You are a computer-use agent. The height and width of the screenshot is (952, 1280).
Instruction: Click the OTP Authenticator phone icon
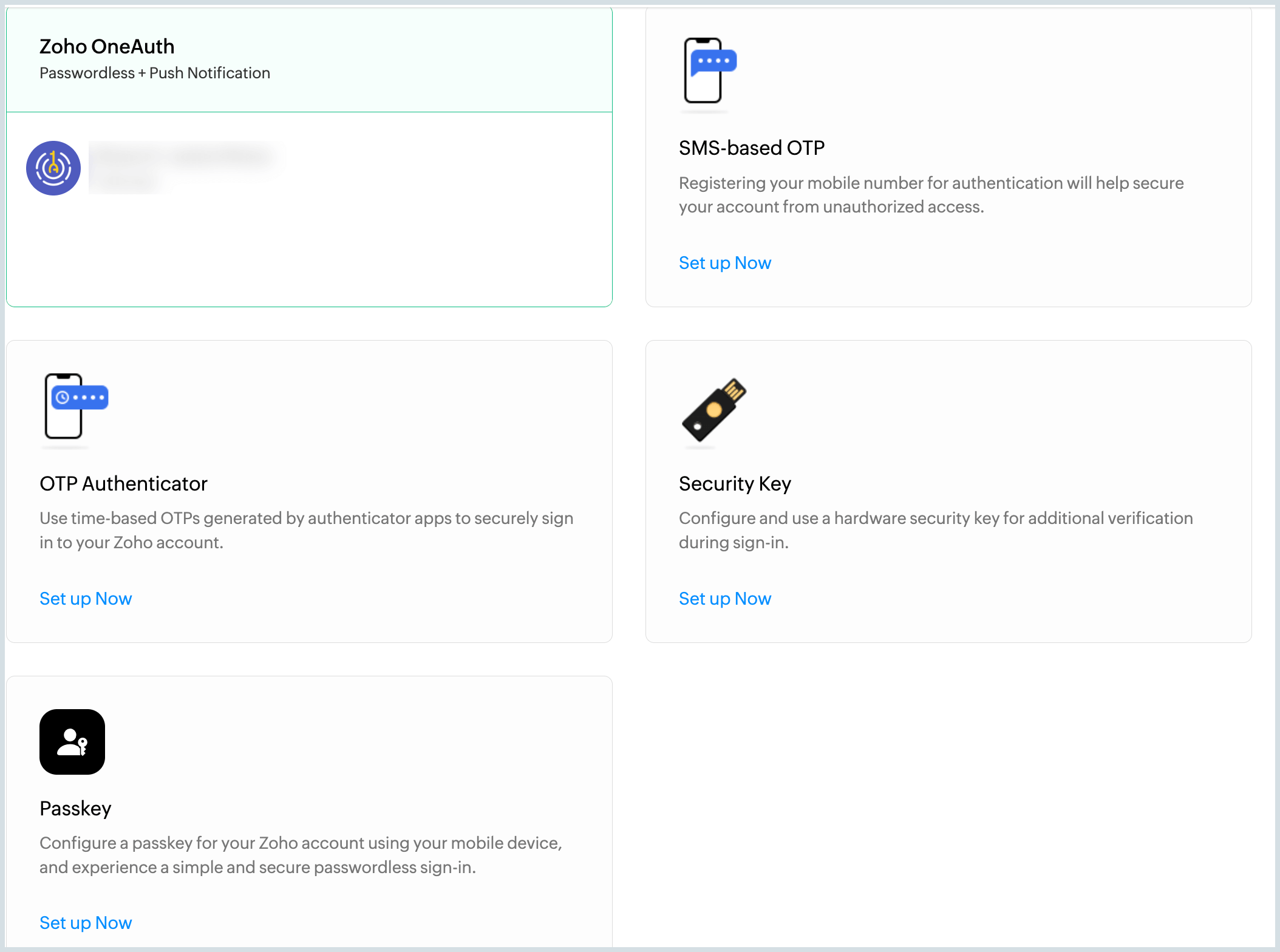click(x=74, y=406)
